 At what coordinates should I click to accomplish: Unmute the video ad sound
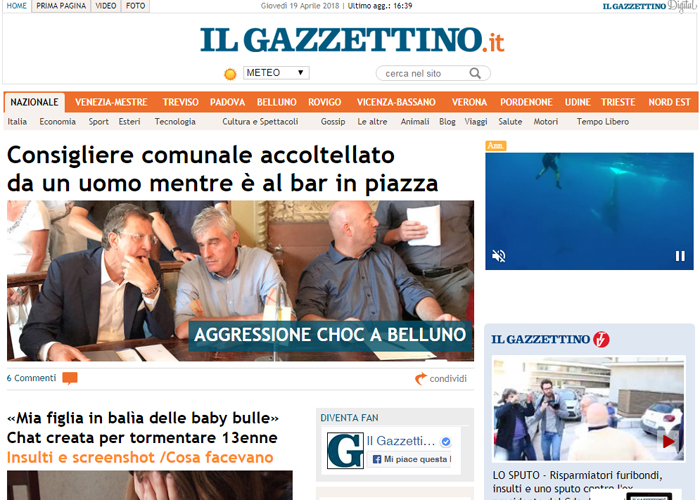coord(499,256)
